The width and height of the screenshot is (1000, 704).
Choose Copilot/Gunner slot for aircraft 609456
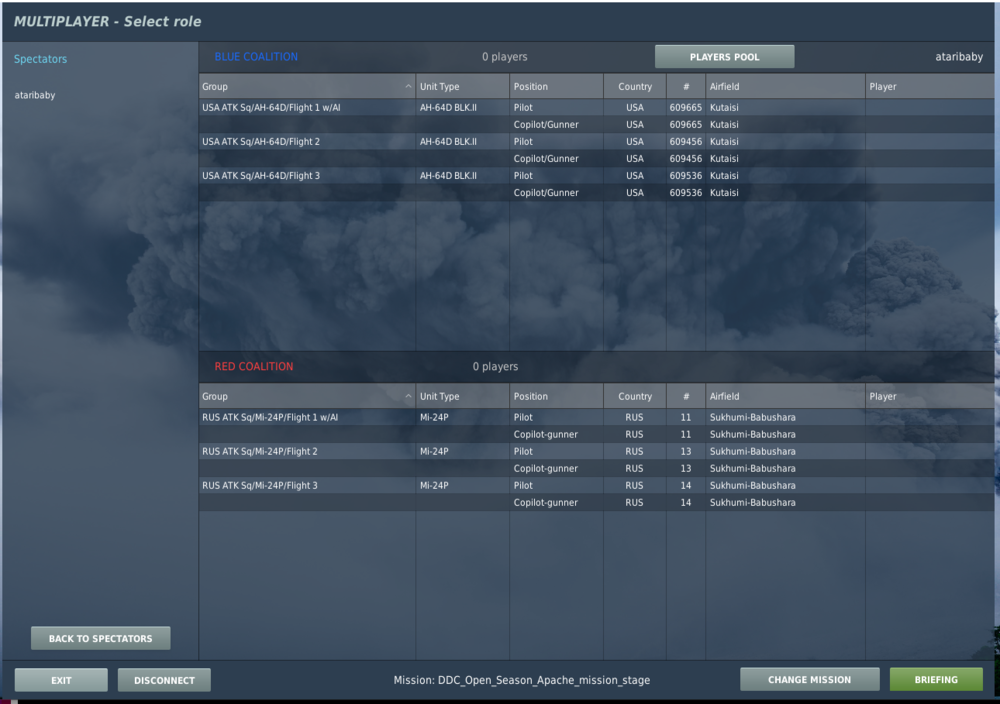[x=546, y=158]
